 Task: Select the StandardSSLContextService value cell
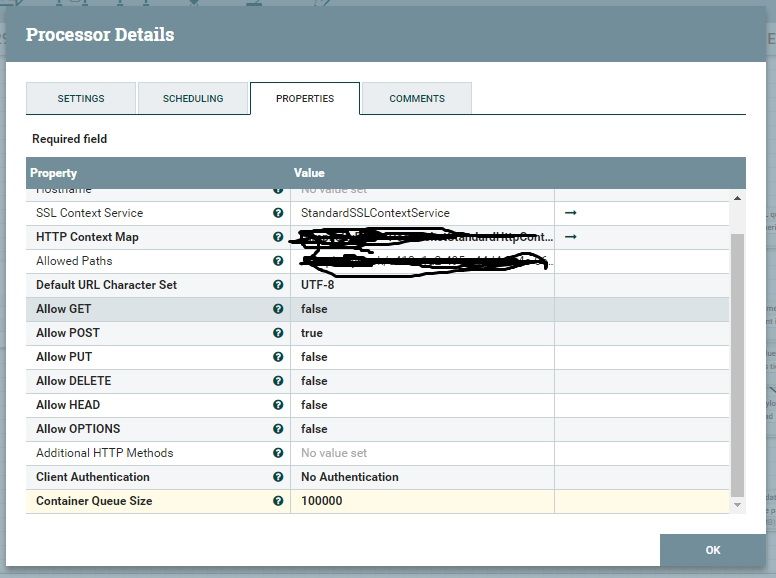[x=422, y=213]
